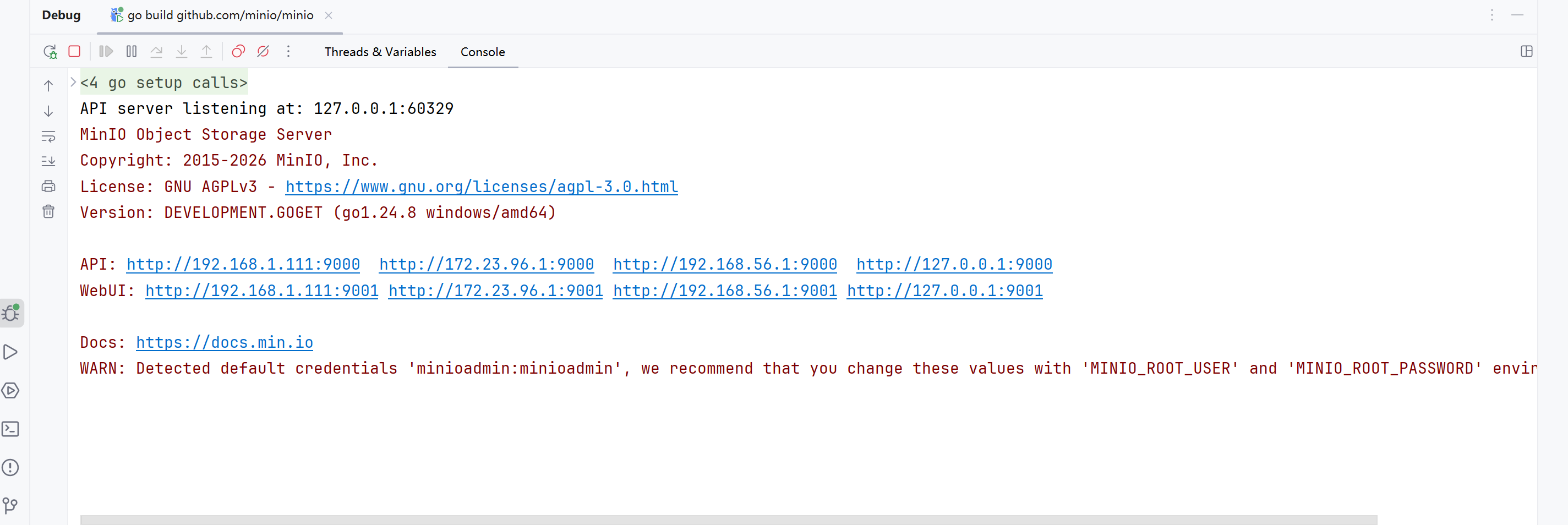This screenshot has height=525, width=1568.
Task: Toggle scroll to end of console
Action: [x=48, y=161]
